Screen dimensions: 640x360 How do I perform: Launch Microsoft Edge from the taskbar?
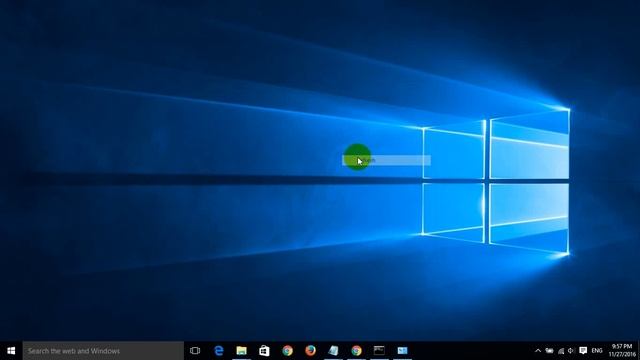coord(219,351)
